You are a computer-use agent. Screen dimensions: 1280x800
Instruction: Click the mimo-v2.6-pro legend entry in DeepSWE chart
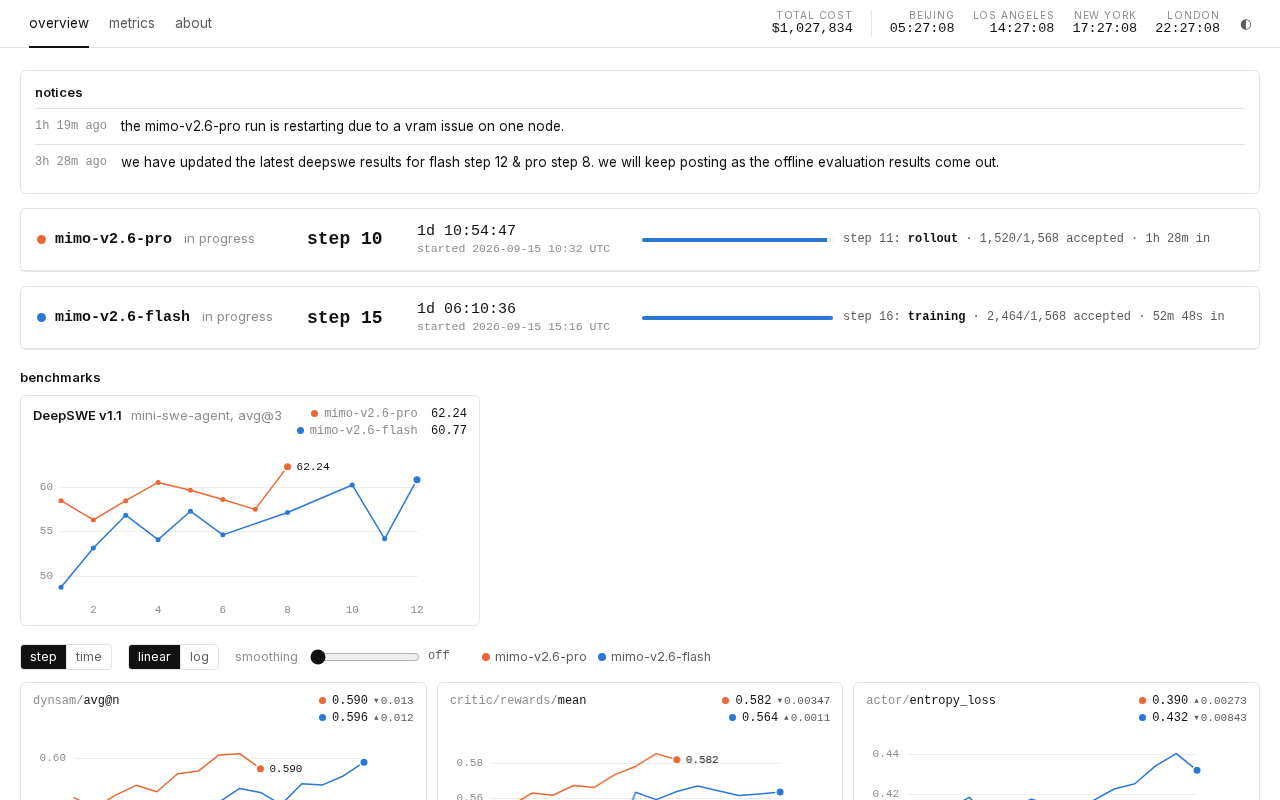pos(364,414)
